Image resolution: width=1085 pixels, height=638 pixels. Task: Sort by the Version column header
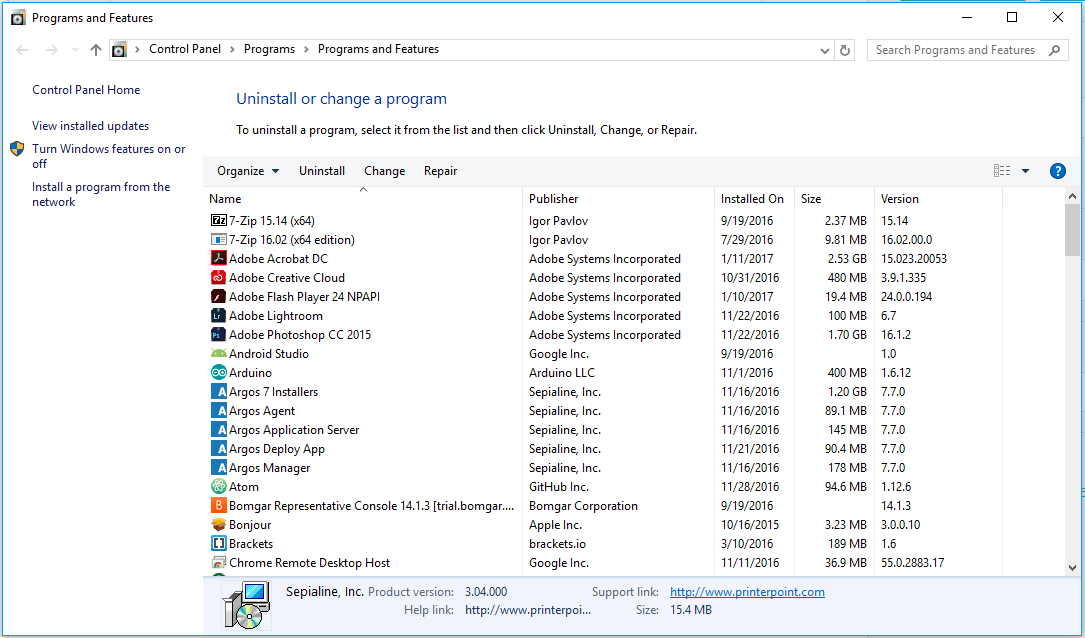[938, 199]
